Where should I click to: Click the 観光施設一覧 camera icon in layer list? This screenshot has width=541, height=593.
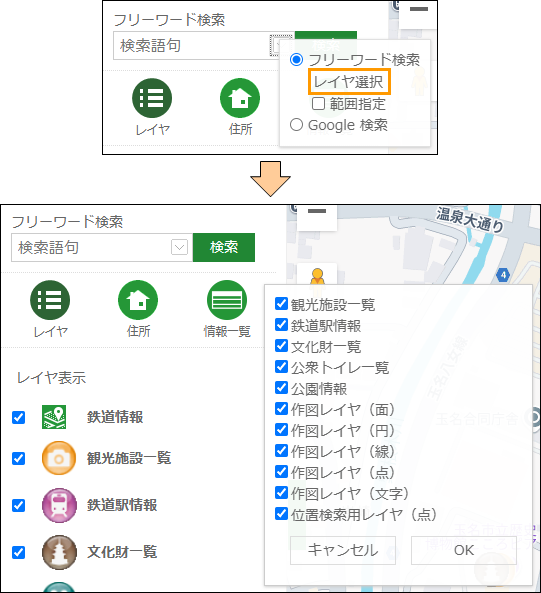pos(59,458)
